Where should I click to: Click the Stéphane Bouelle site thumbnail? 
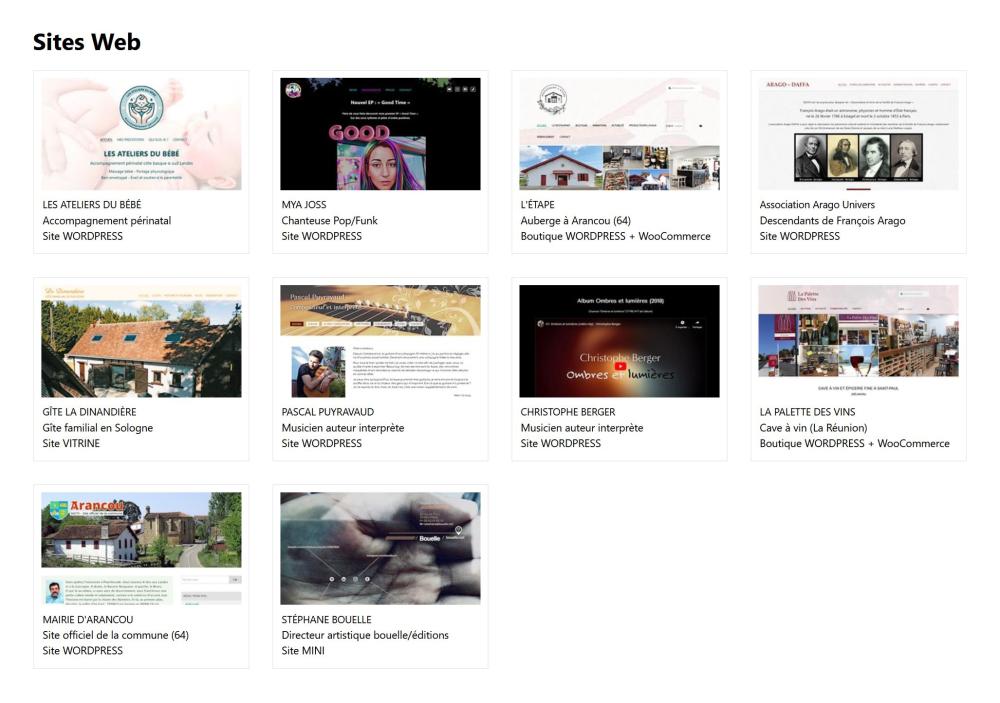[380, 548]
